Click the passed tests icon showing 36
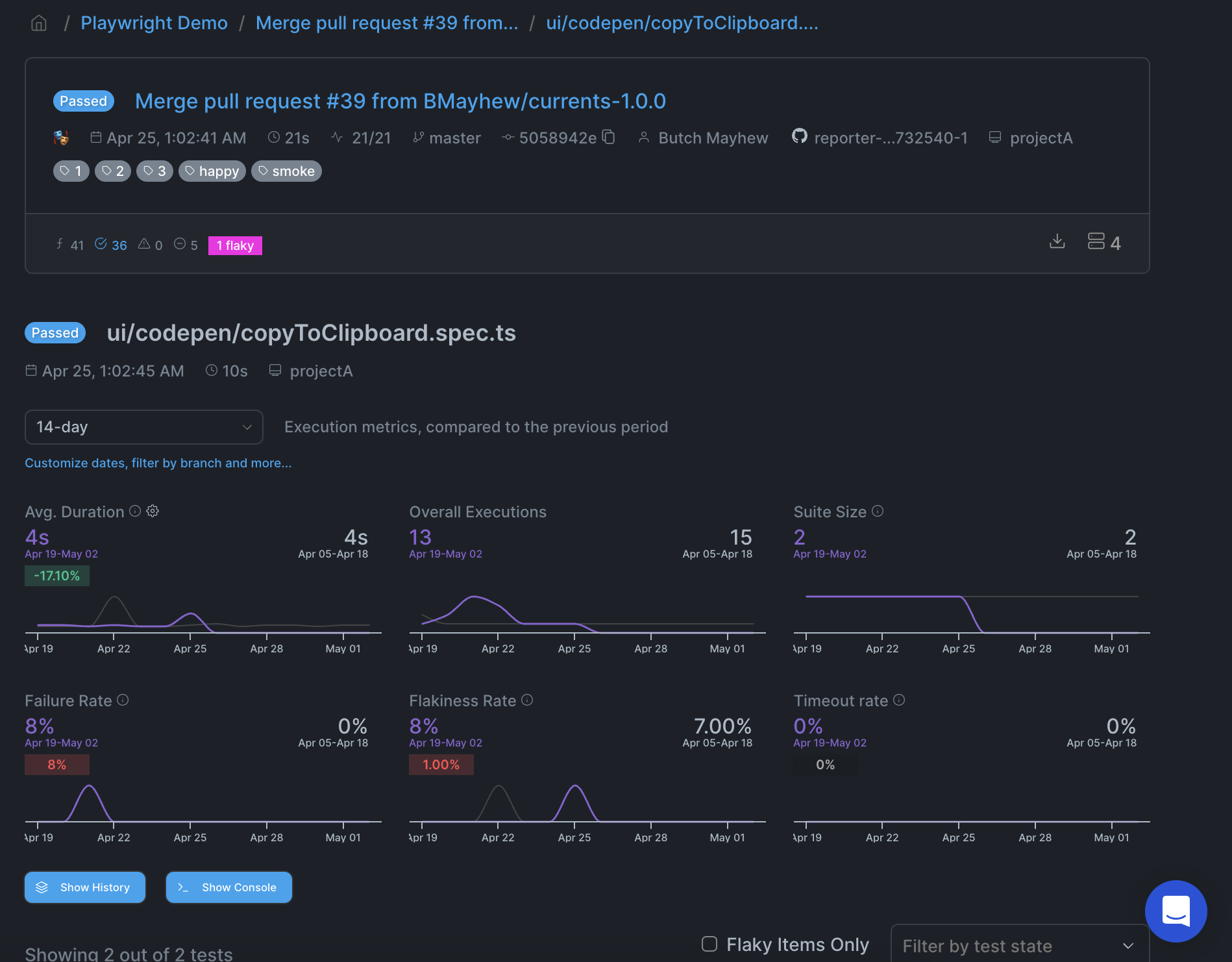The width and height of the screenshot is (1232, 962). [101, 244]
